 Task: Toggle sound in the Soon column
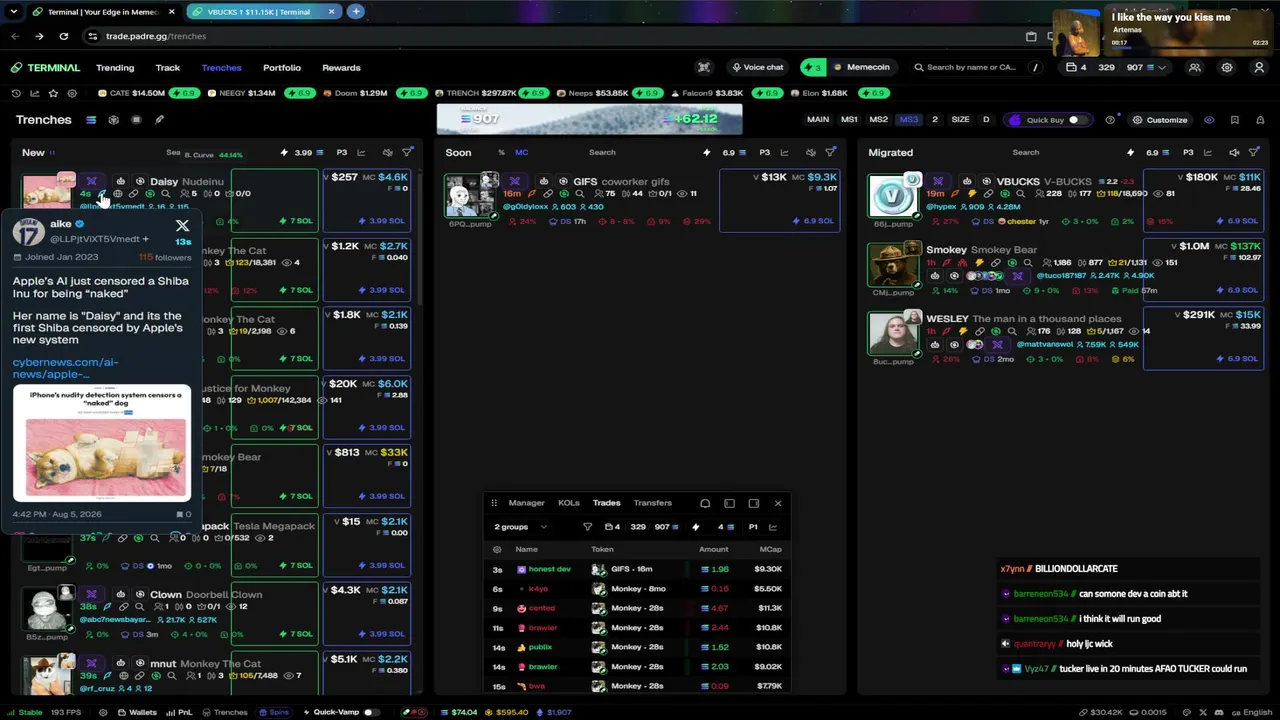(810, 153)
